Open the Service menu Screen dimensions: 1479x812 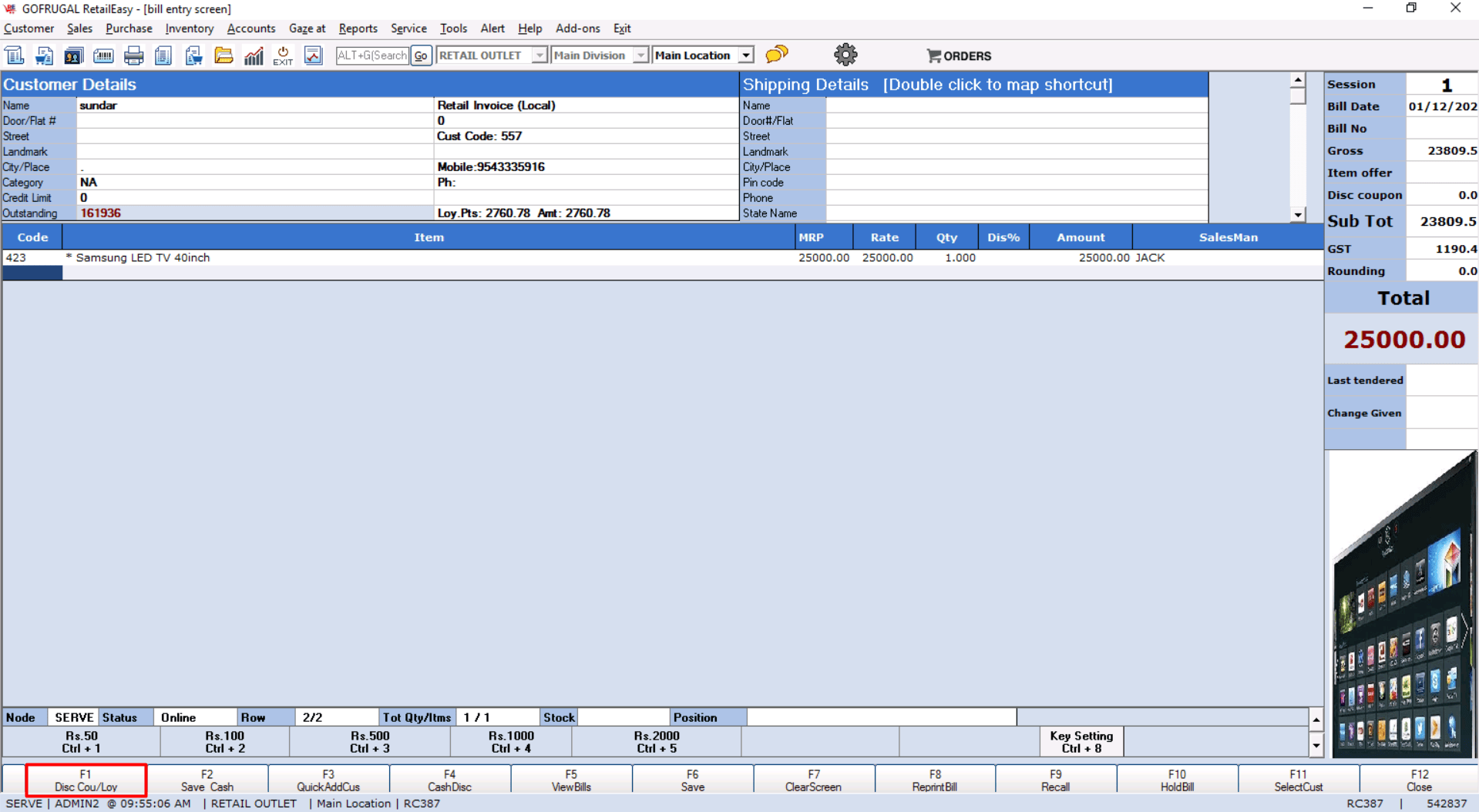pos(408,29)
